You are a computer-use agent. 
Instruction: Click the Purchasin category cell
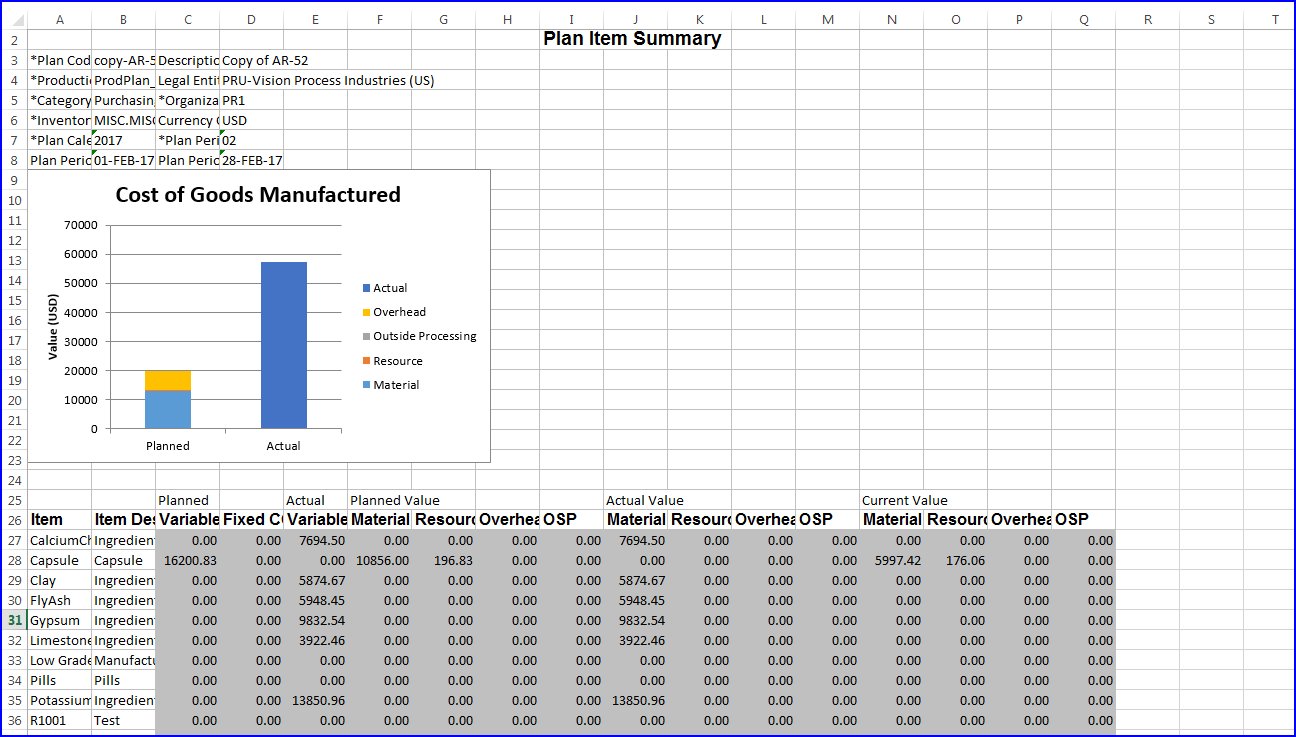click(123, 100)
